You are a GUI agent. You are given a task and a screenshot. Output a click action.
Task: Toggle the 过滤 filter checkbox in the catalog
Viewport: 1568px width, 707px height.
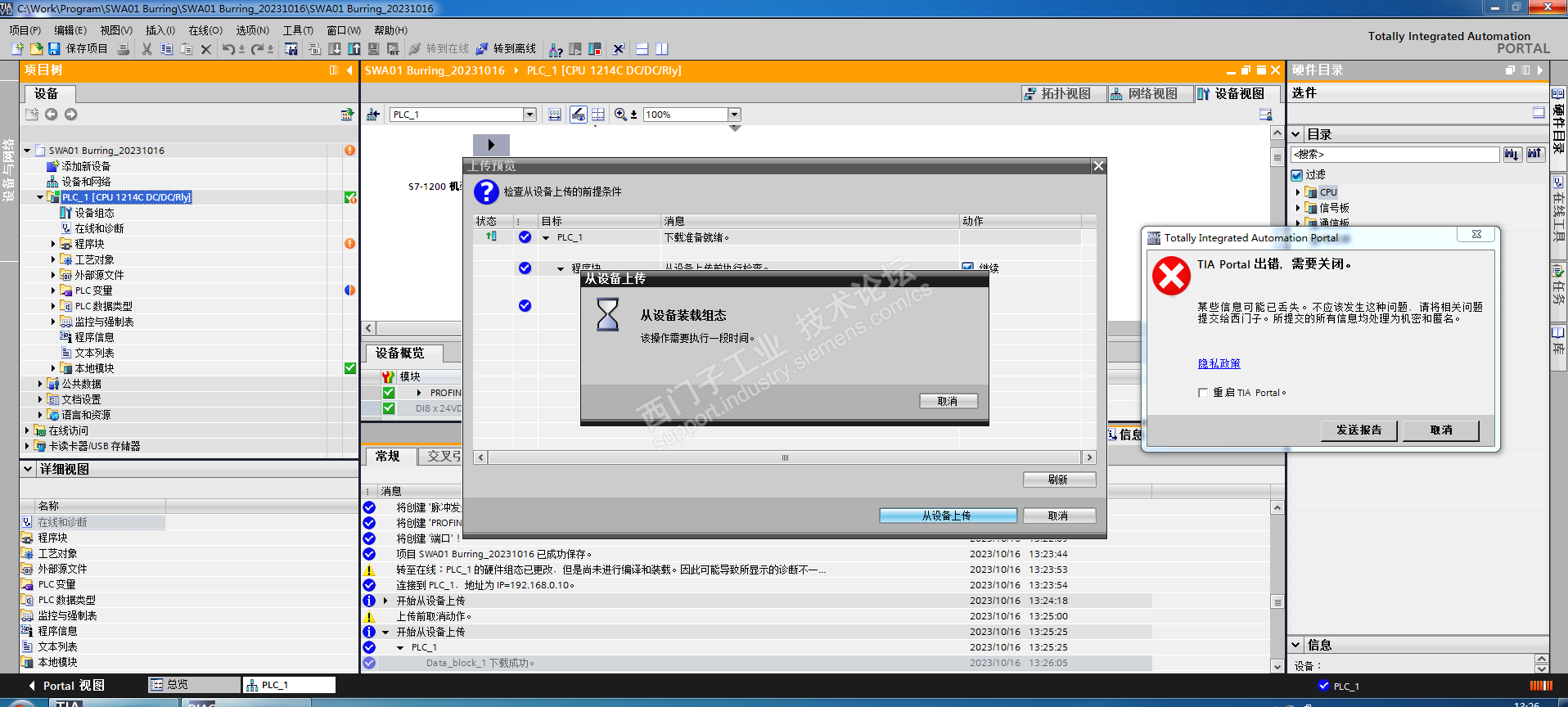click(1297, 175)
